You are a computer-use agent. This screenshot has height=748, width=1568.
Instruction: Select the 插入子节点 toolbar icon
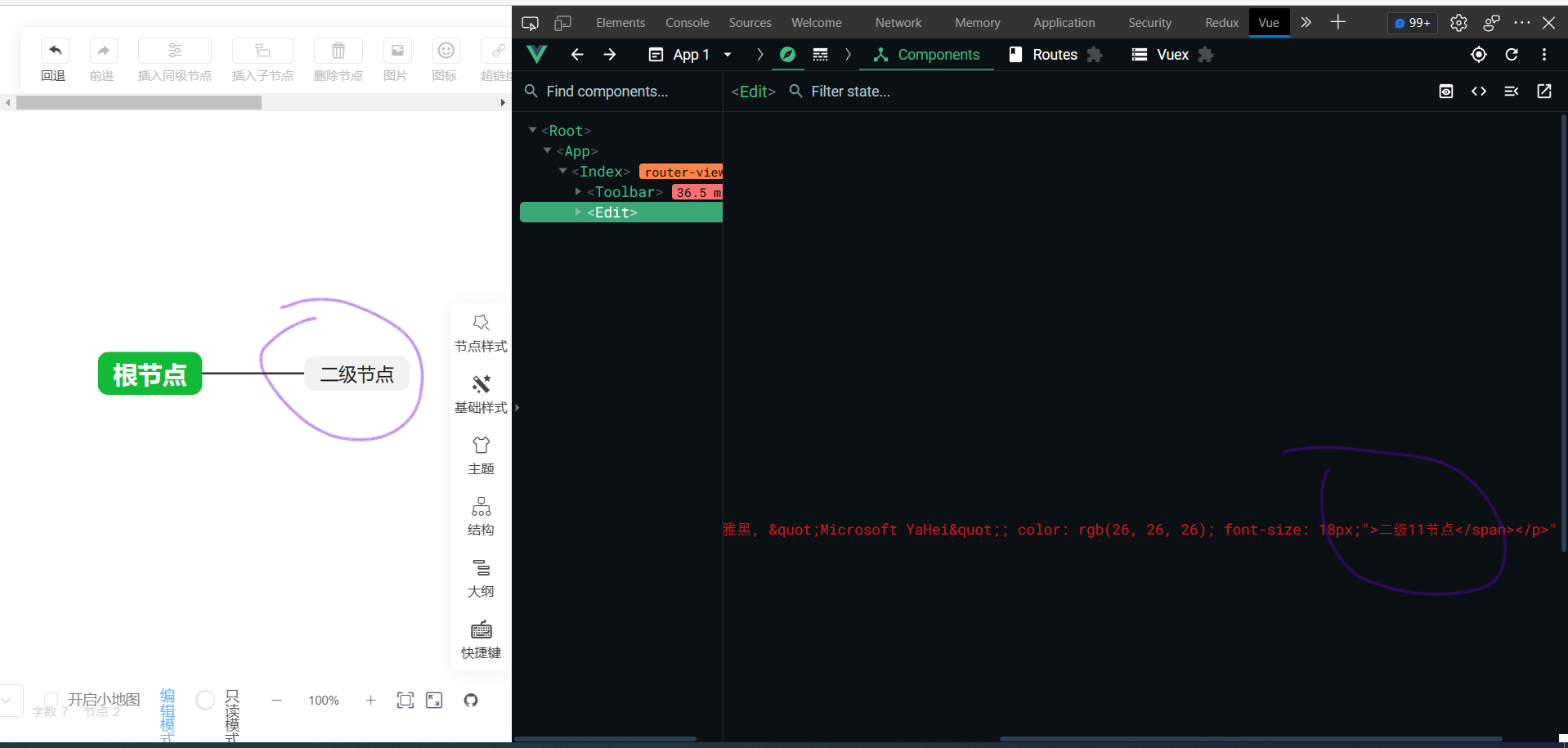tap(262, 51)
